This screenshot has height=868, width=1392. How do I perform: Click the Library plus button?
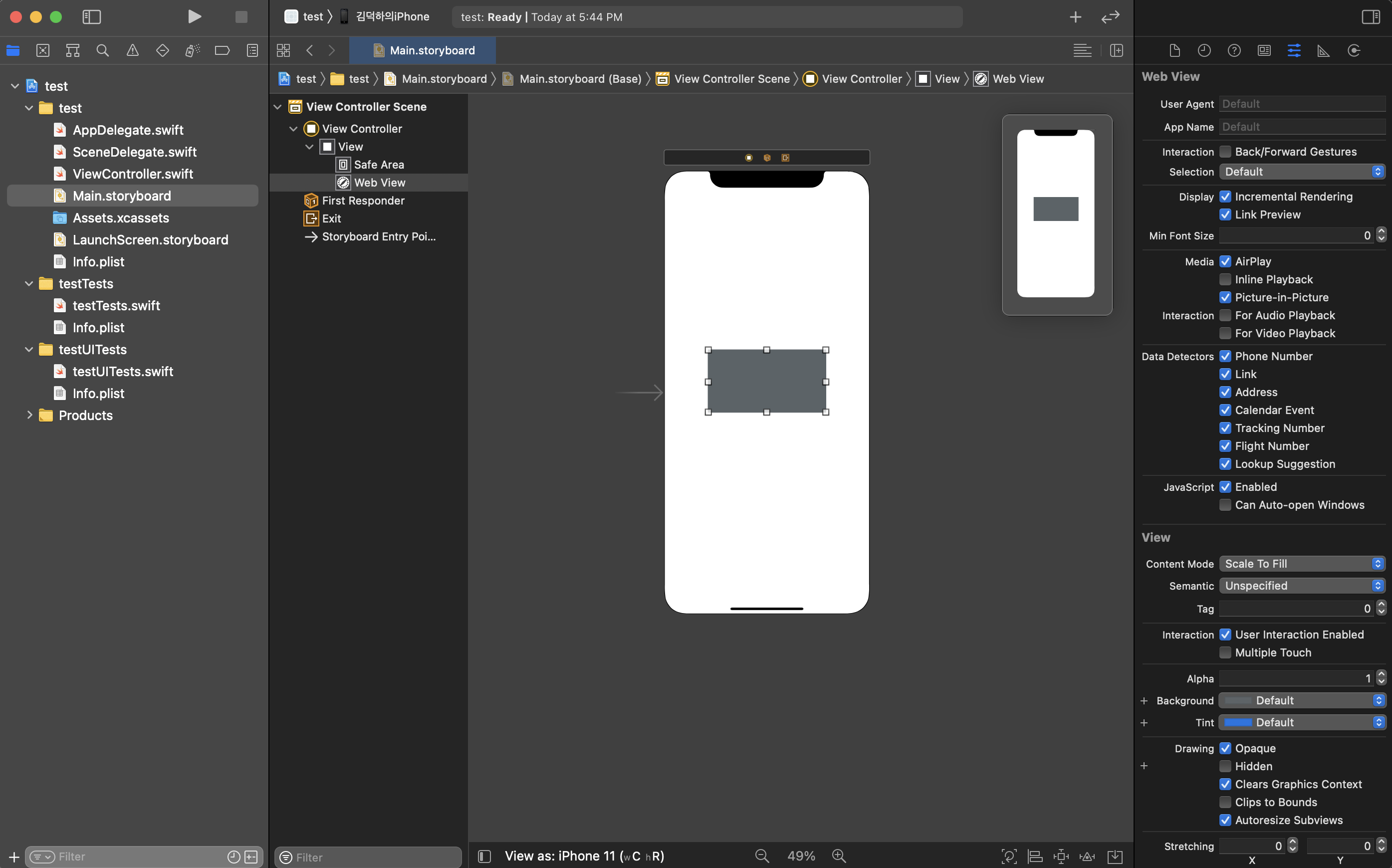point(1075,17)
